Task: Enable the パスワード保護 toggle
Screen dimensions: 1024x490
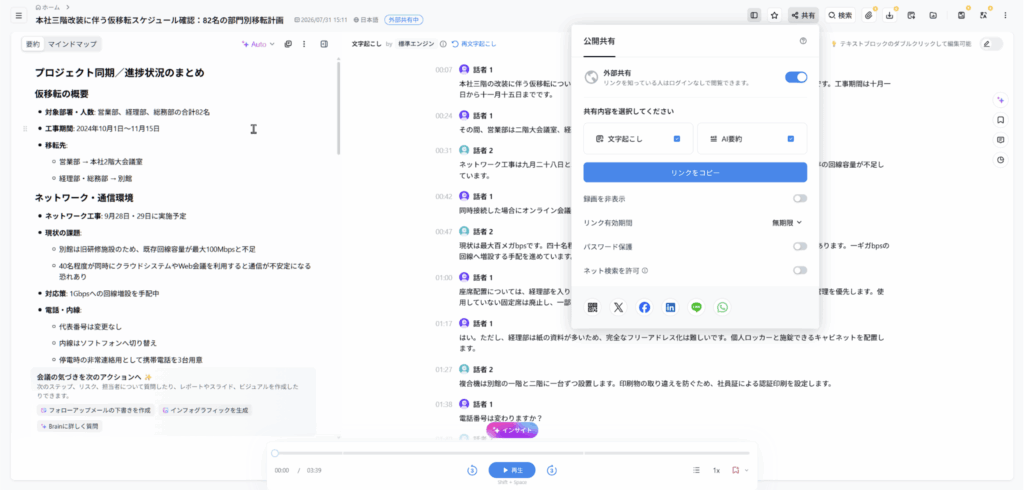Action: (x=800, y=246)
